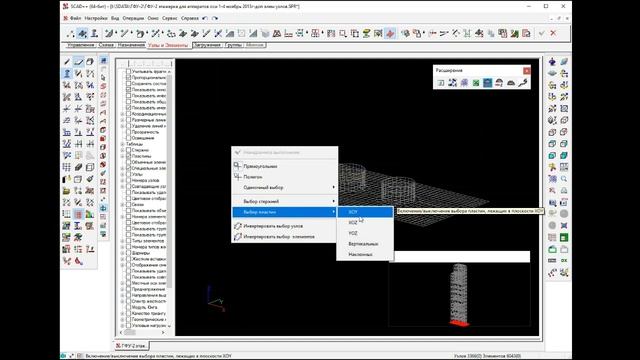
Task: Switch to the Назначения tab
Action: coord(131,45)
